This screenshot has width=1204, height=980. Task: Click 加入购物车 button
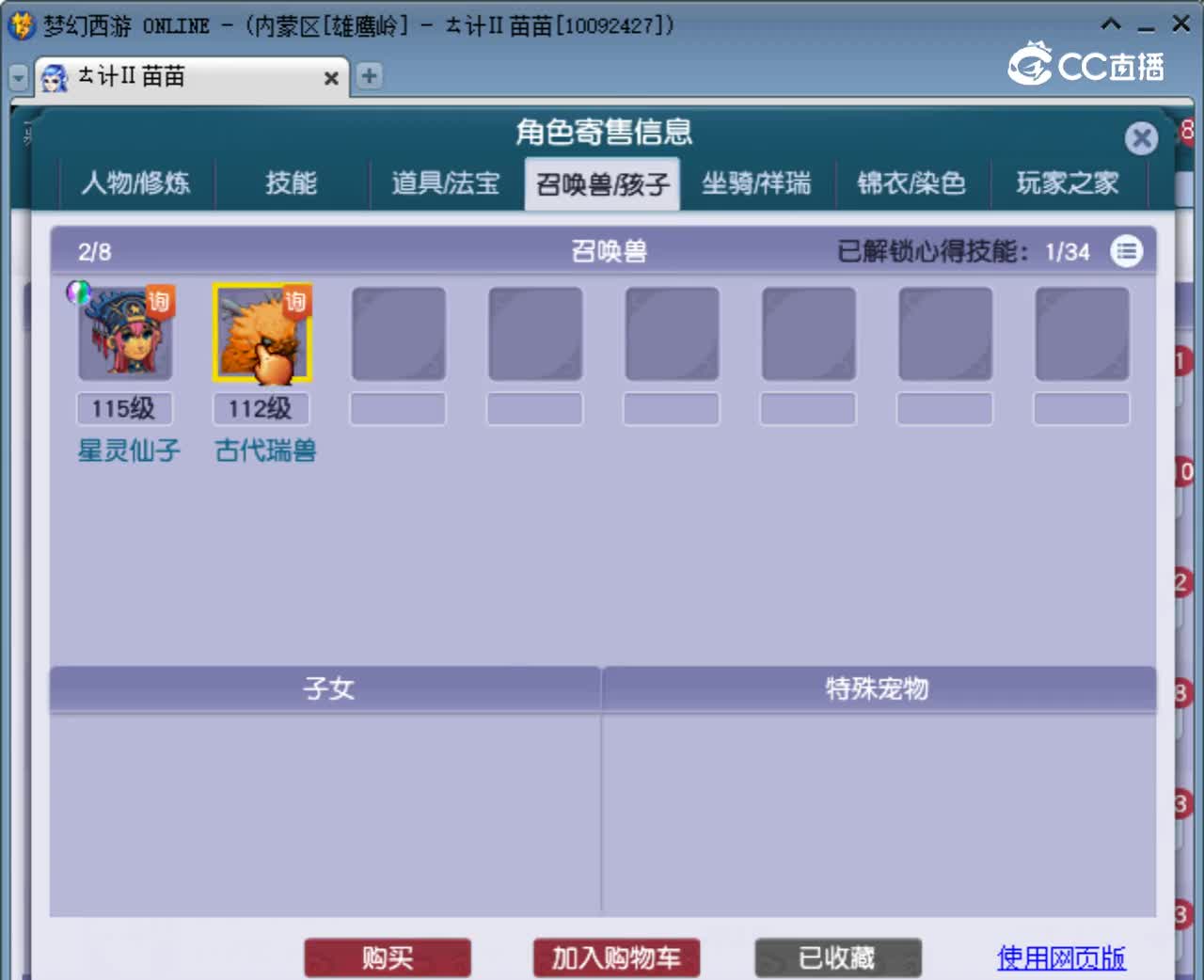pos(616,958)
